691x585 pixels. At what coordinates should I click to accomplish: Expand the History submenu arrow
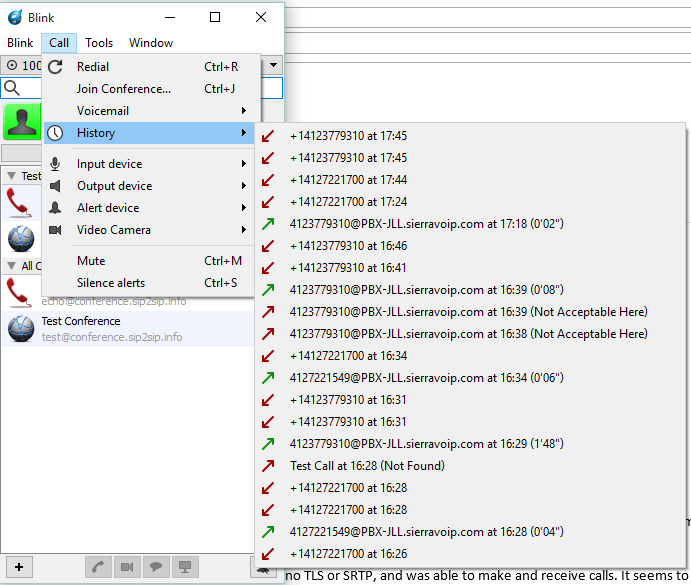244,133
